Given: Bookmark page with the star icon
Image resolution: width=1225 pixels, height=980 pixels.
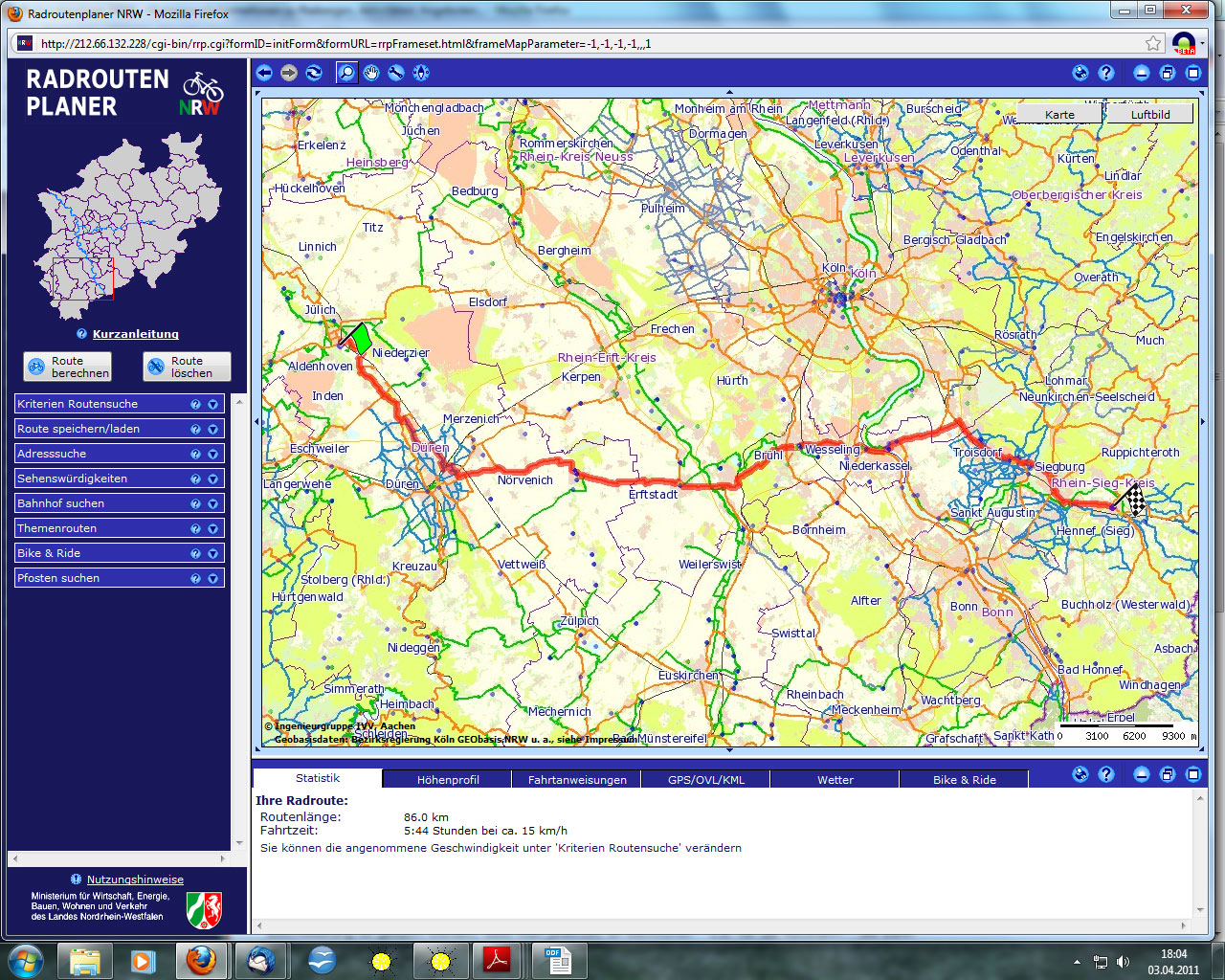Looking at the screenshot, I should (x=1153, y=44).
